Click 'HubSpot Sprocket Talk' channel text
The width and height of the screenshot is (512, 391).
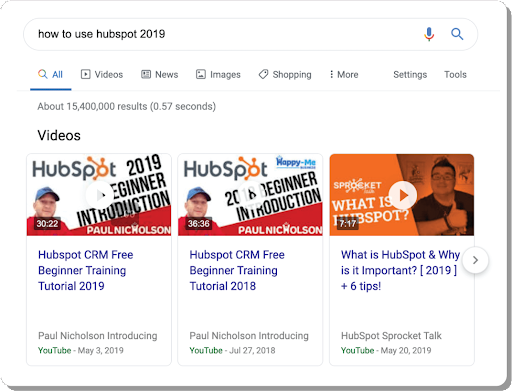[391, 336]
